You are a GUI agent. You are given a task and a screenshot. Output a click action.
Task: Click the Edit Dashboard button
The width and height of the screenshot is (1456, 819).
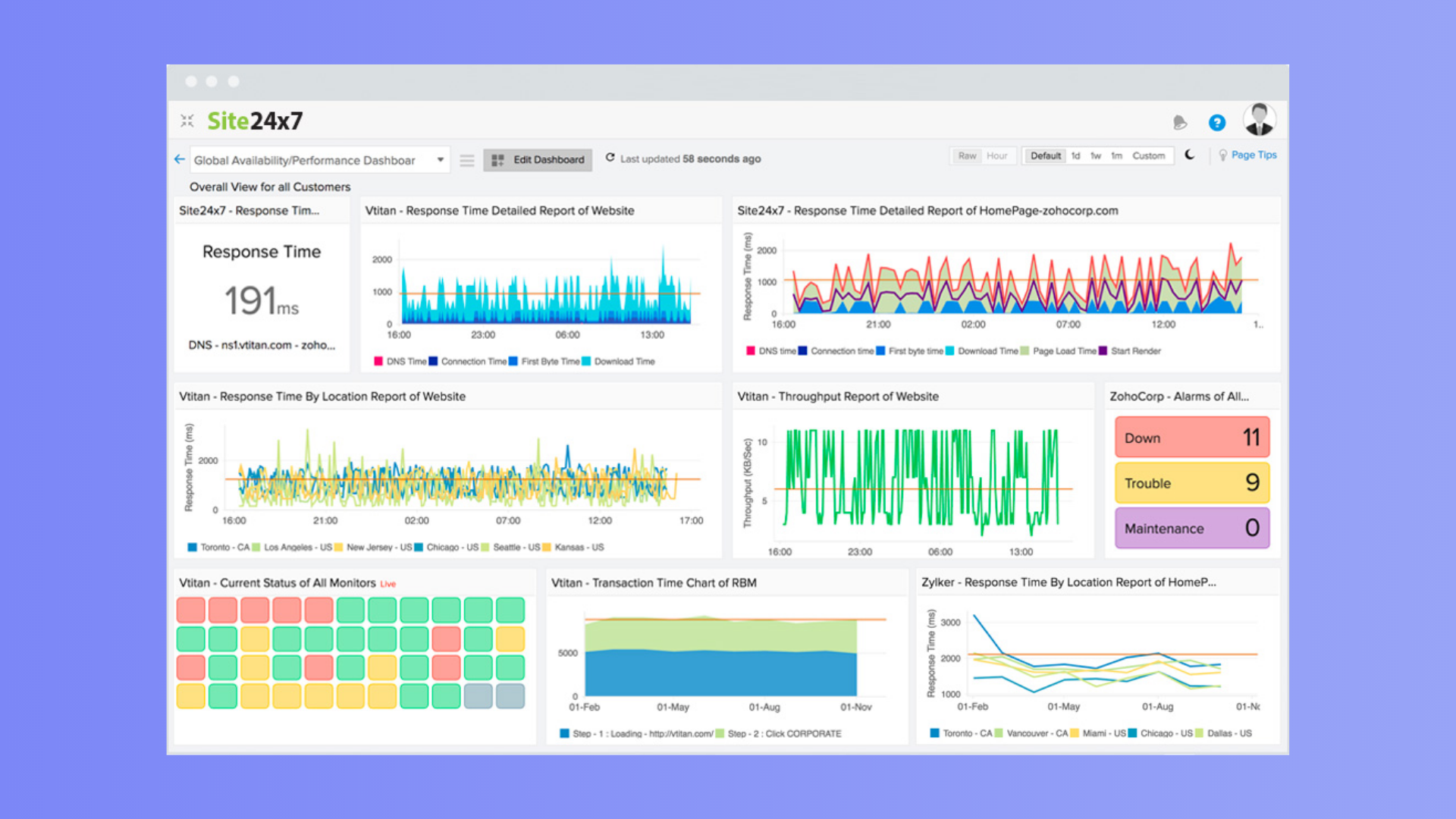coord(538,159)
